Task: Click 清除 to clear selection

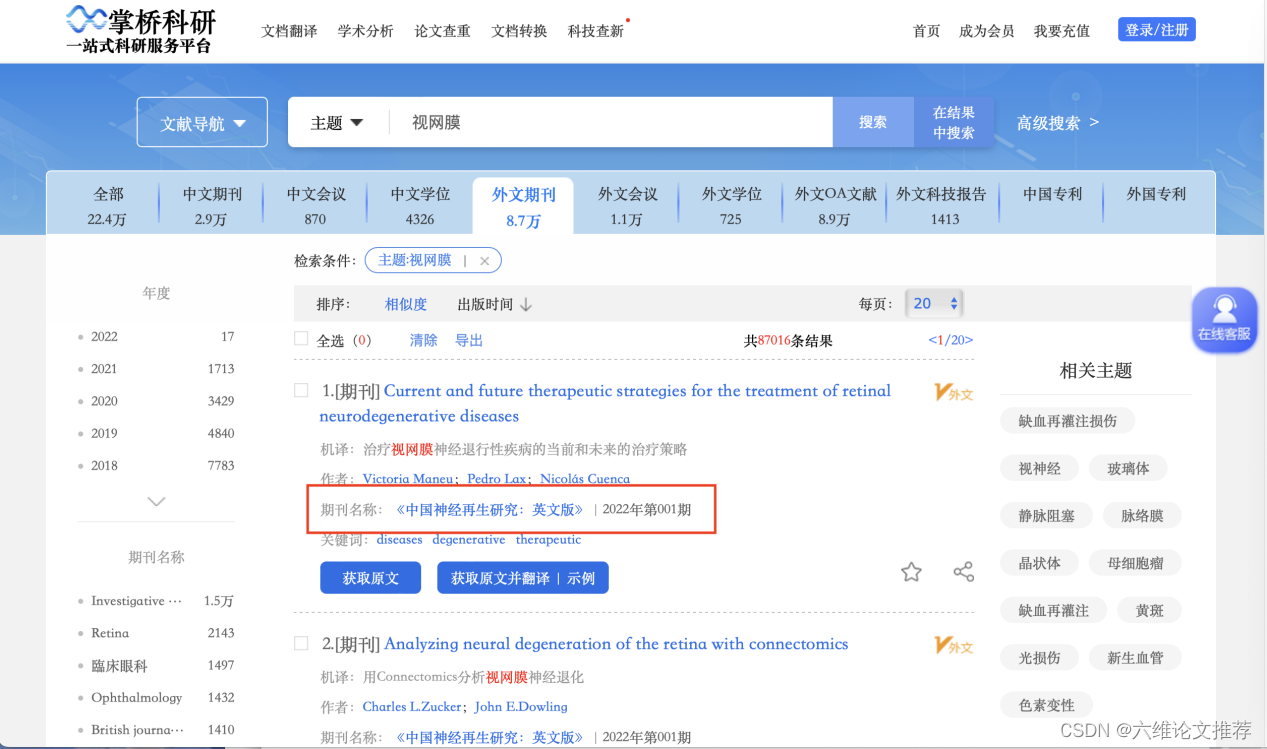Action: [424, 340]
